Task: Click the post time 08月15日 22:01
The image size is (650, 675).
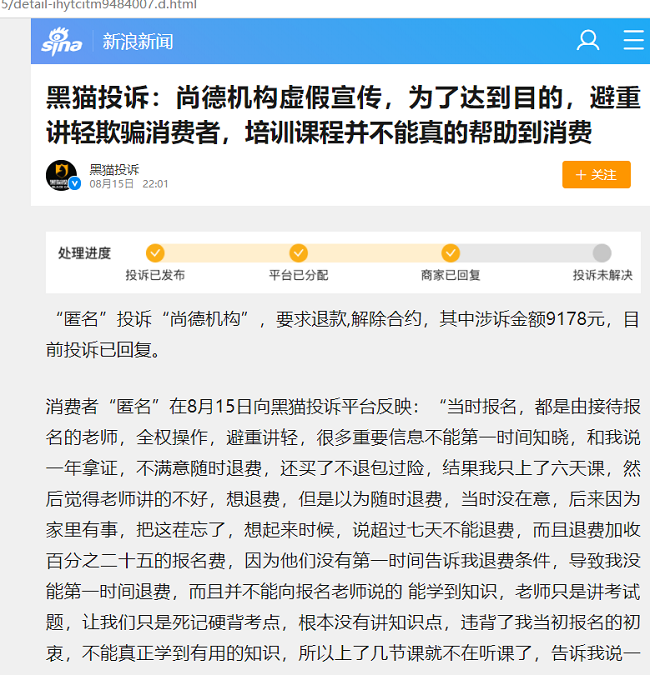Action: pyautogui.click(x=129, y=184)
